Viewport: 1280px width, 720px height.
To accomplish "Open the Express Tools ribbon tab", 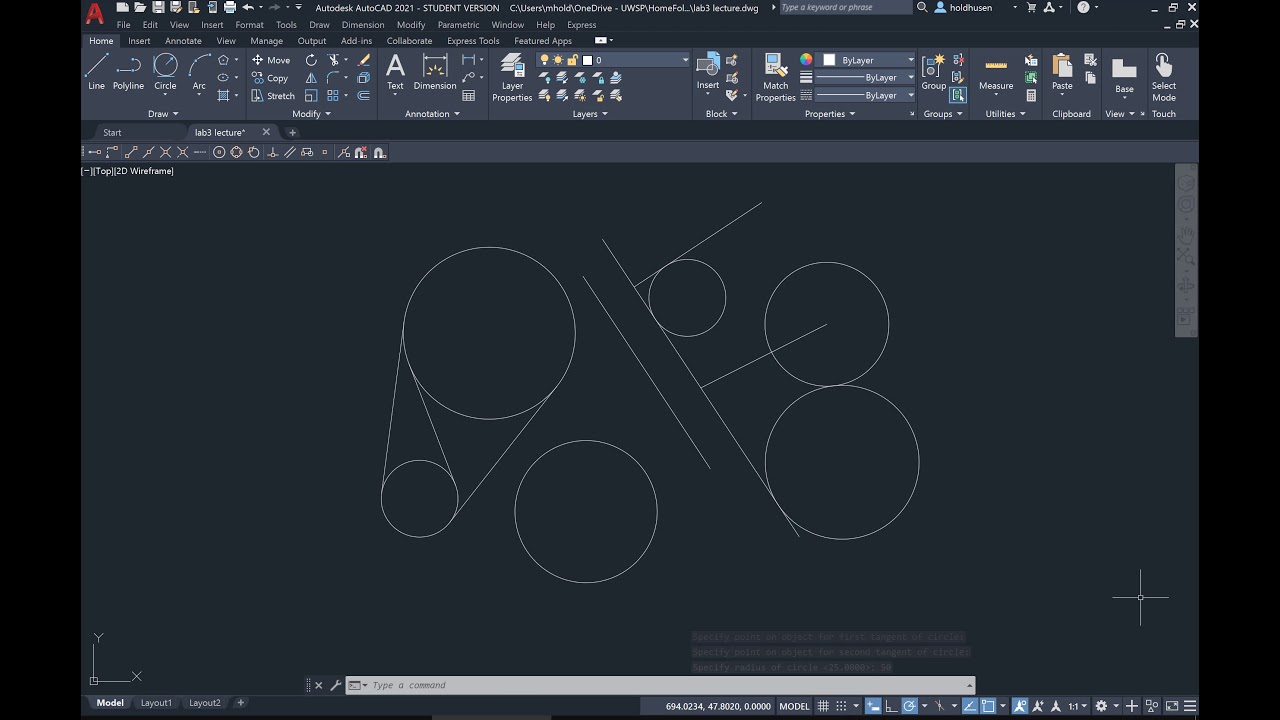I will pos(473,41).
